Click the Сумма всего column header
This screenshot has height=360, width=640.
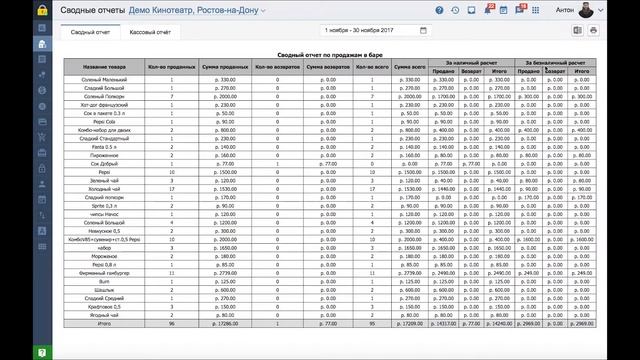[410, 67]
